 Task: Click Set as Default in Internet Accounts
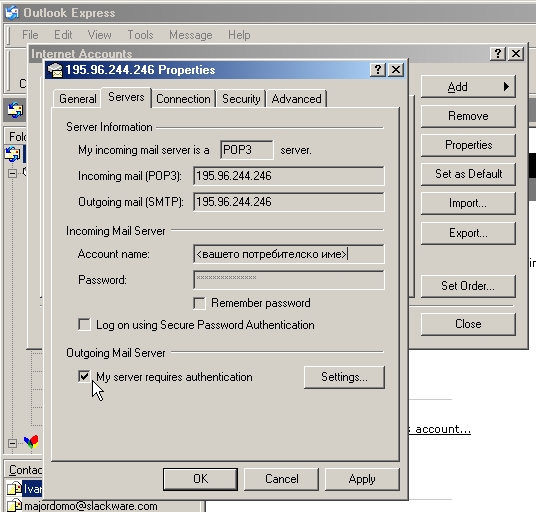point(468,174)
